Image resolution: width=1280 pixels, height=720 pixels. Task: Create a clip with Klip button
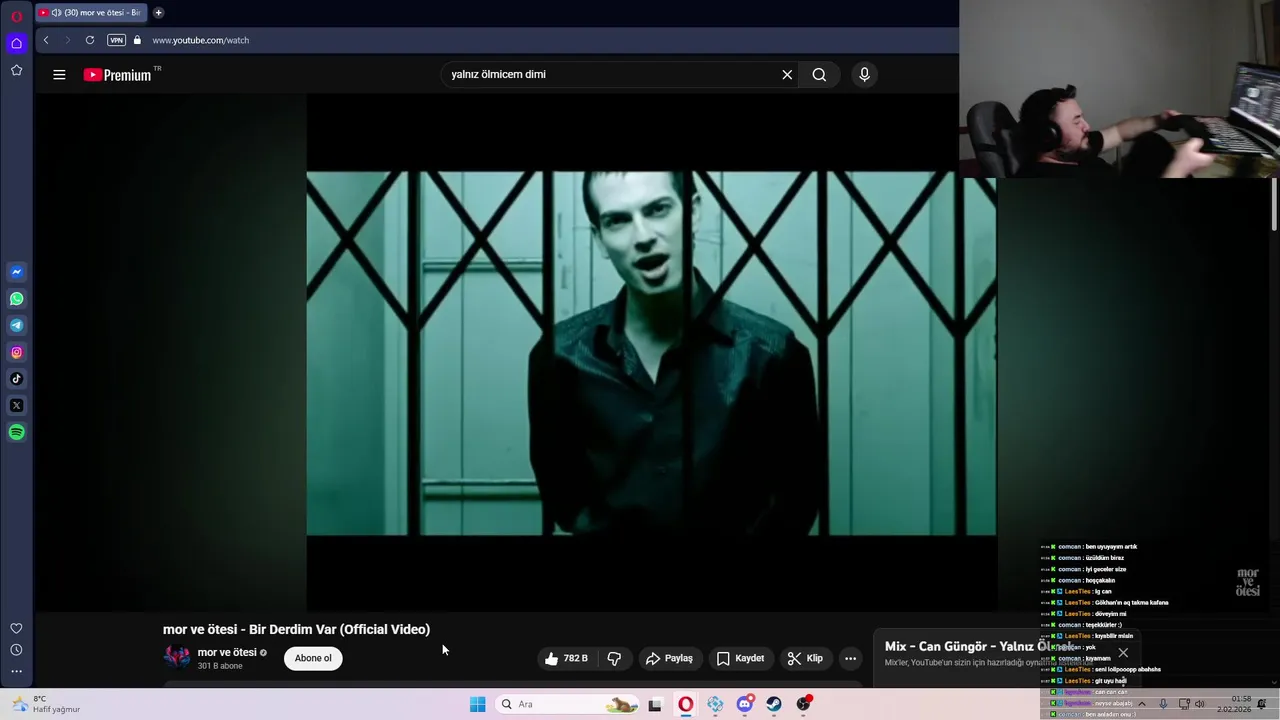click(805, 658)
